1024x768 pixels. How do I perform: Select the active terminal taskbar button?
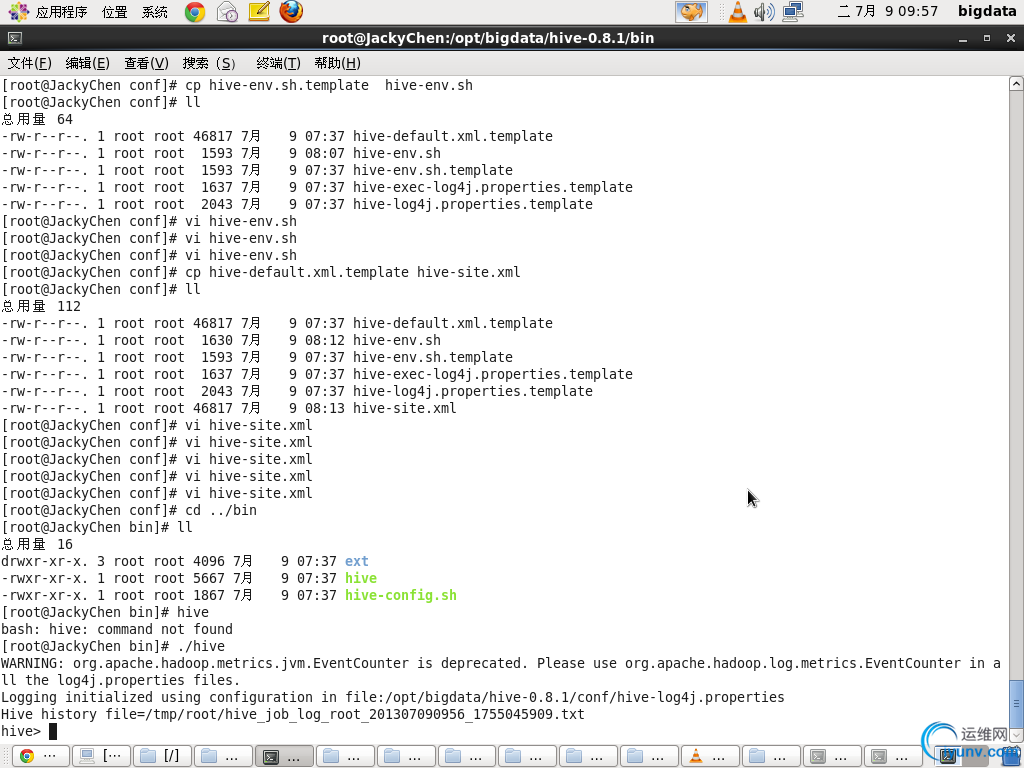[x=284, y=756]
